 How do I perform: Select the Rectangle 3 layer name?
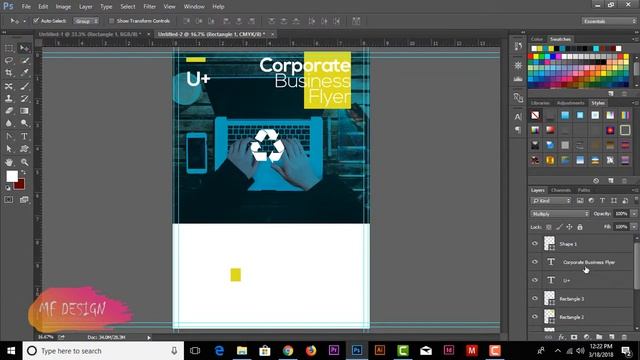coord(571,299)
